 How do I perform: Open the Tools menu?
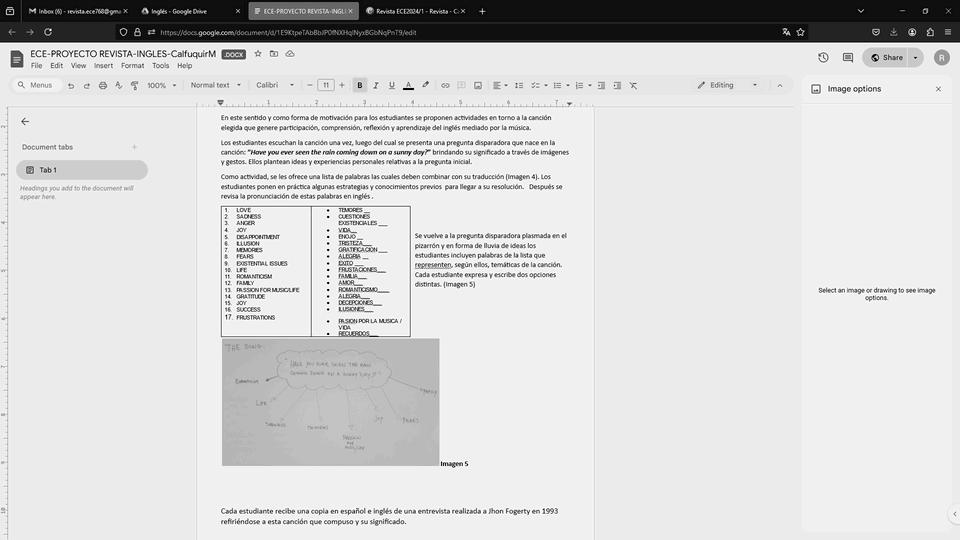[160, 66]
